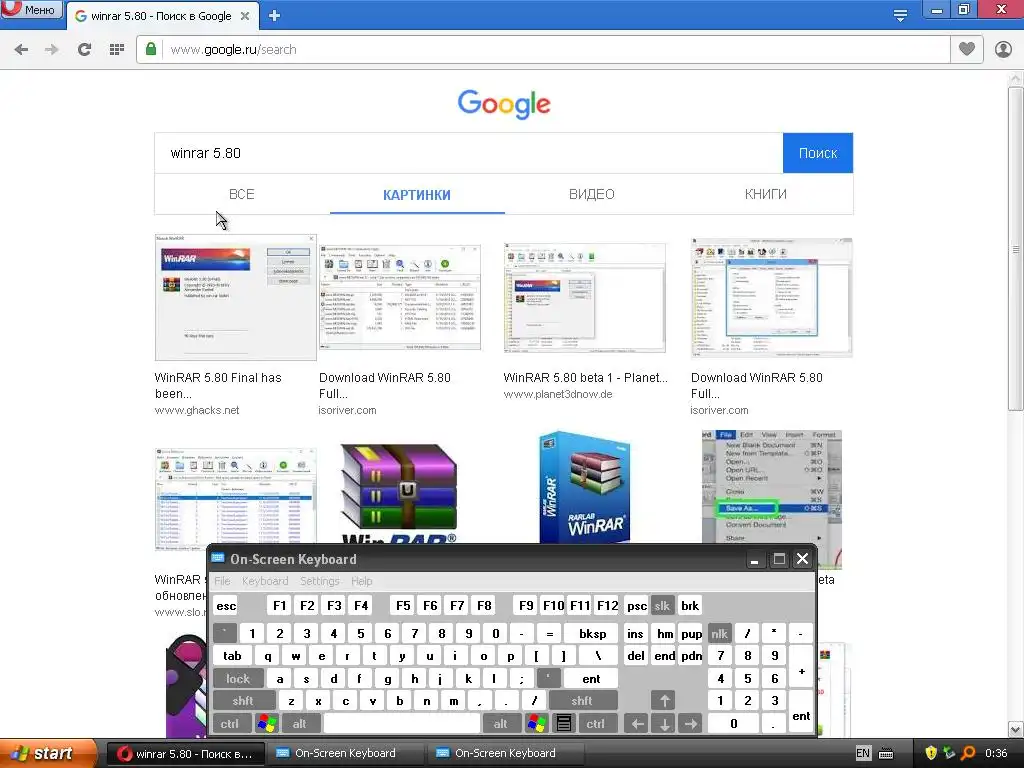Open the Speed Dial grid icon
Viewport: 1024px width, 768px height.
pyautogui.click(x=117, y=50)
